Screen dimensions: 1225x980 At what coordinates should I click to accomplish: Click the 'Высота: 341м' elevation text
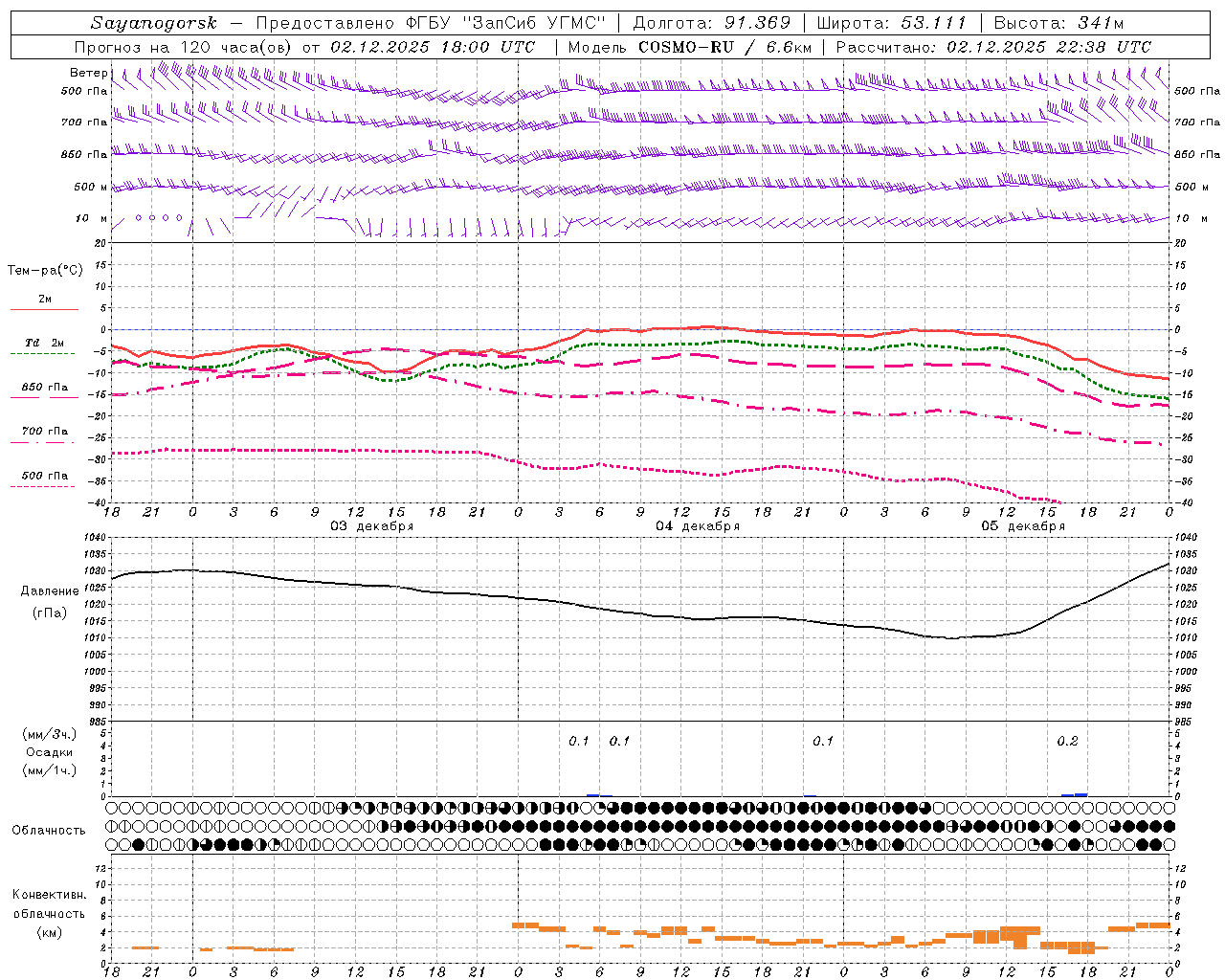click(1058, 23)
